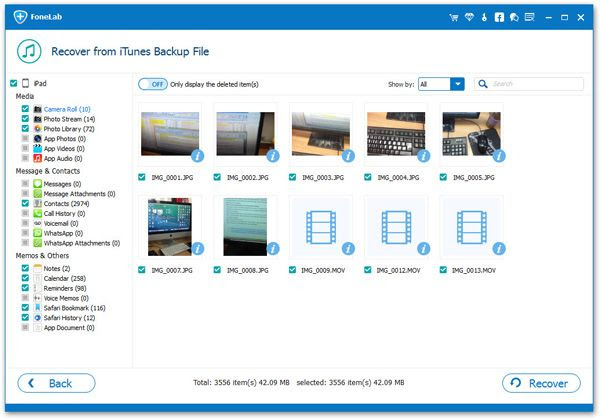Screen dimensions: 600x419
Task: Select Camera Roll (10) category
Action: click(67, 109)
